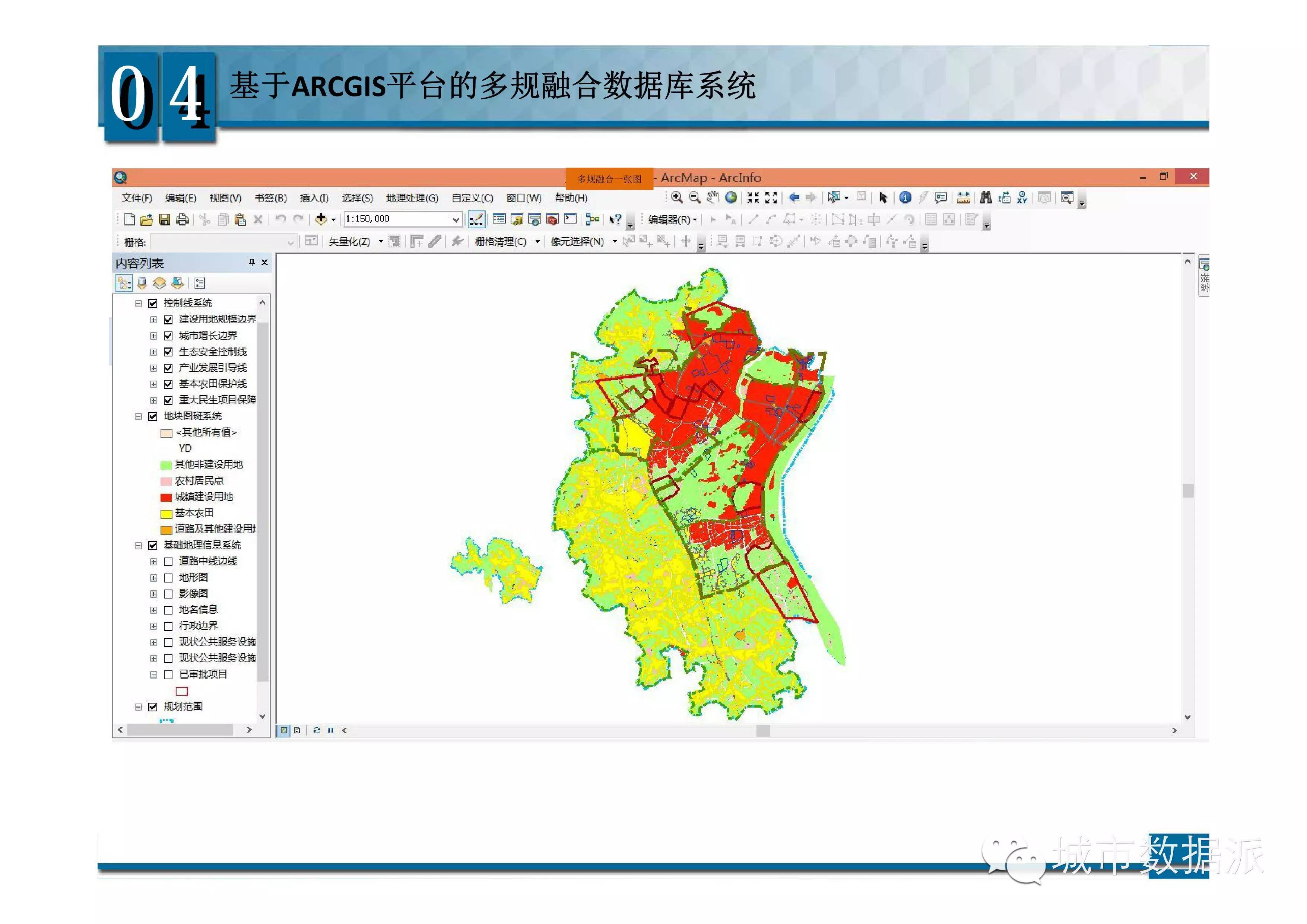The height and width of the screenshot is (924, 1307).
Task: Open the Catalog window icon
Action: click(x=517, y=219)
